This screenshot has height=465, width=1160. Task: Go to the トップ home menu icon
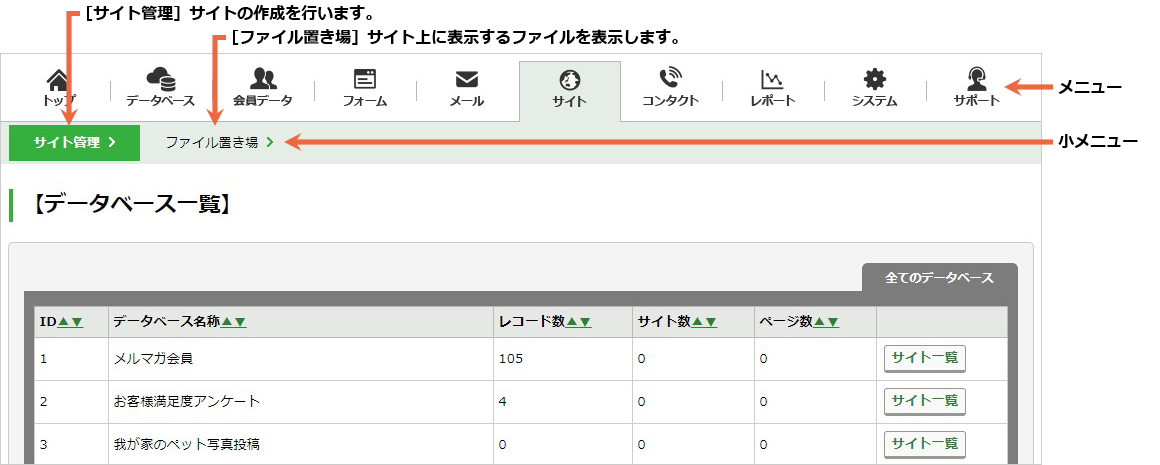(x=59, y=89)
